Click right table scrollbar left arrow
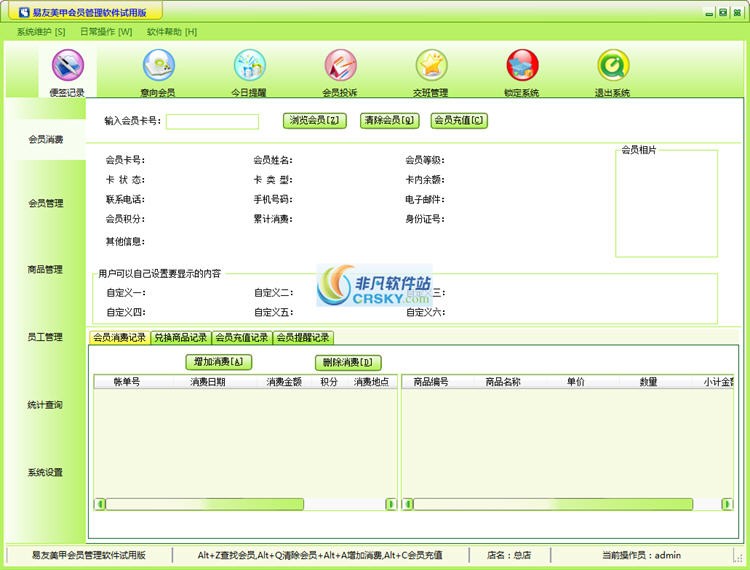Viewport: 750px width, 570px height. (x=408, y=504)
